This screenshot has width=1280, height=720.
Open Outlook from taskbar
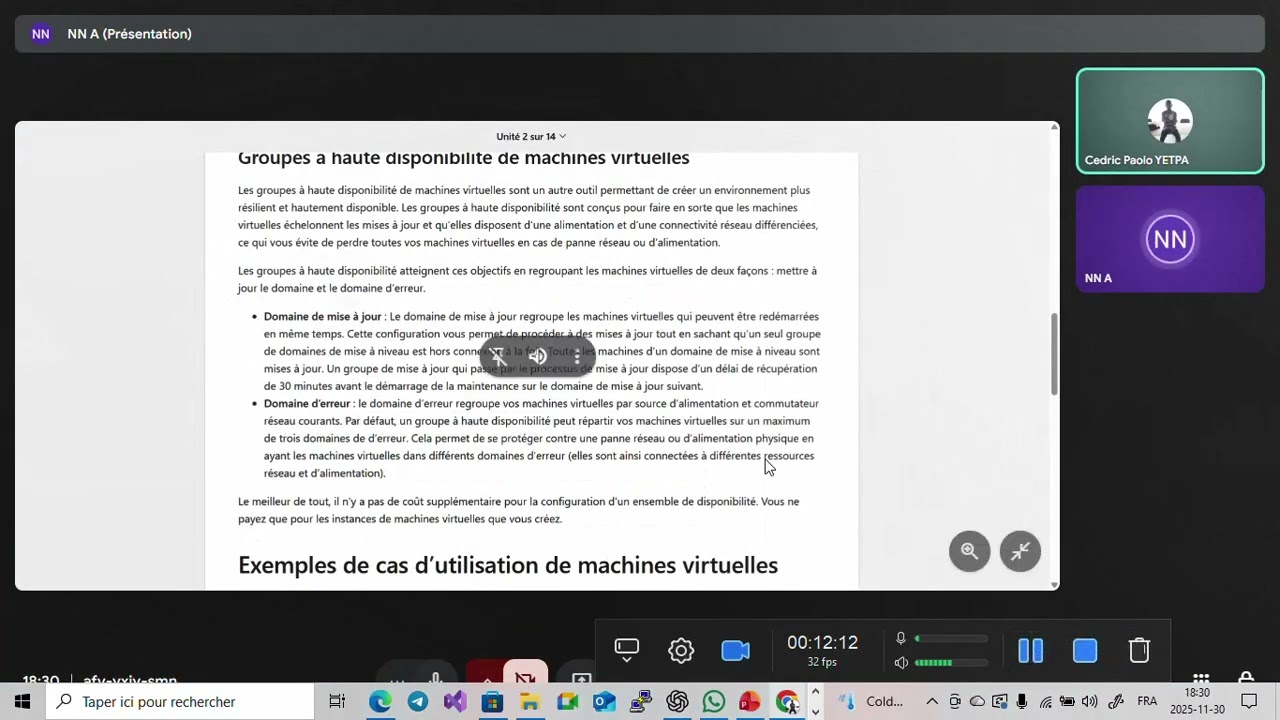pyautogui.click(x=604, y=702)
